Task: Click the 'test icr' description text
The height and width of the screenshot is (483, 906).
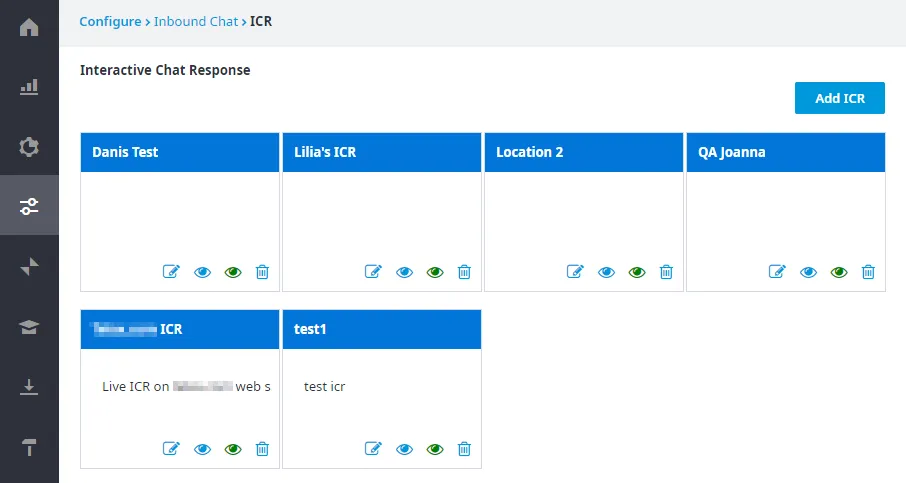Action: (x=324, y=387)
